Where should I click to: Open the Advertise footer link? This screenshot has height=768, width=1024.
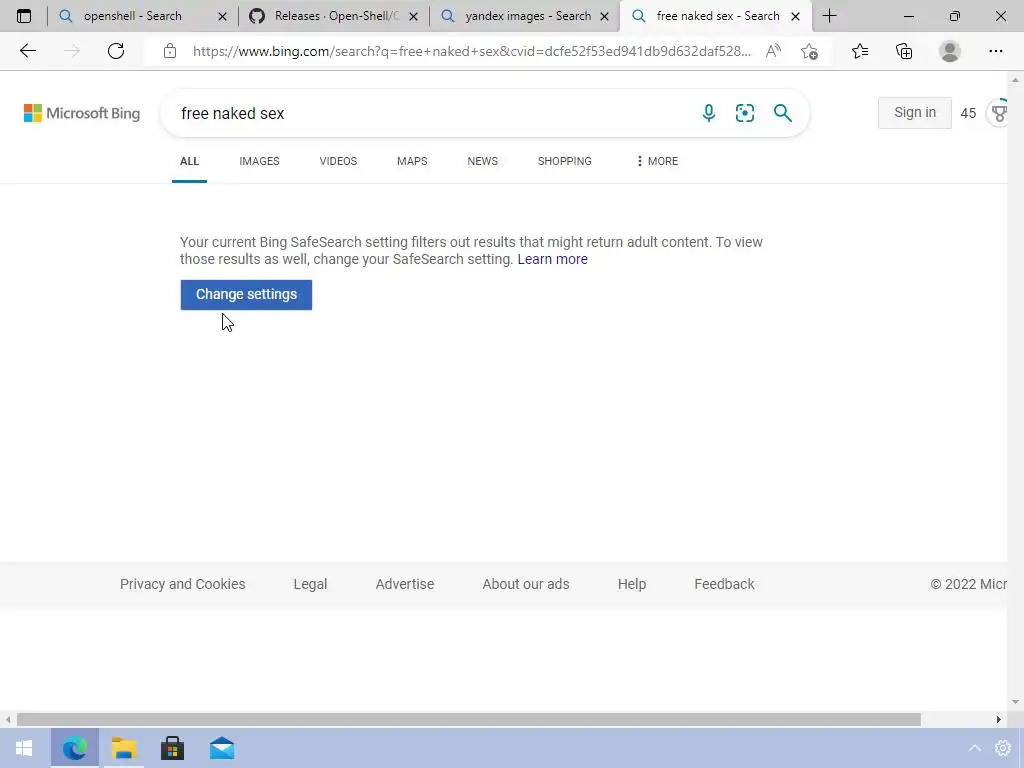click(x=405, y=584)
